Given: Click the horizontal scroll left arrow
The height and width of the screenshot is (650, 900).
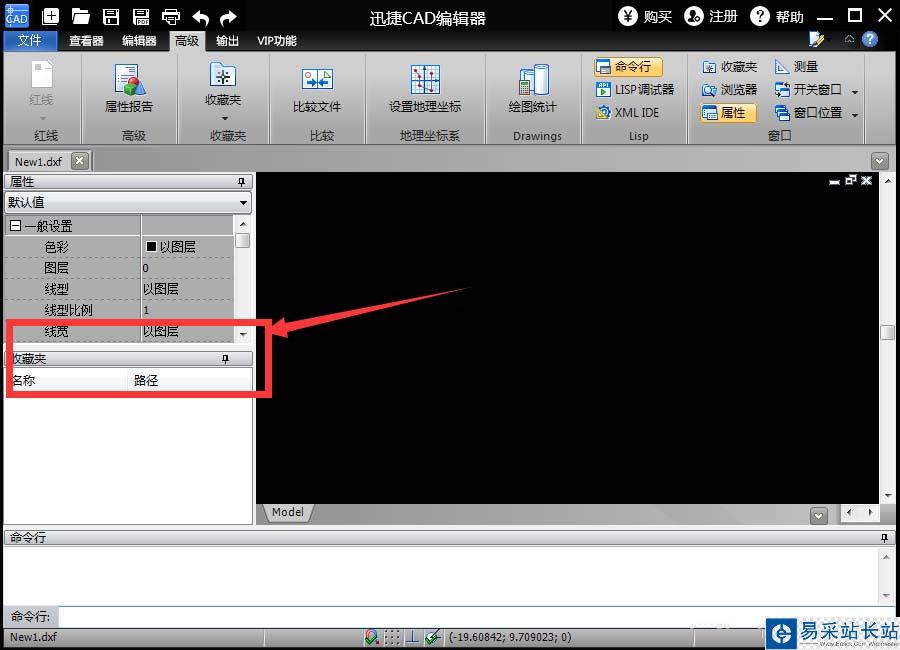Looking at the screenshot, I should click(x=849, y=512).
